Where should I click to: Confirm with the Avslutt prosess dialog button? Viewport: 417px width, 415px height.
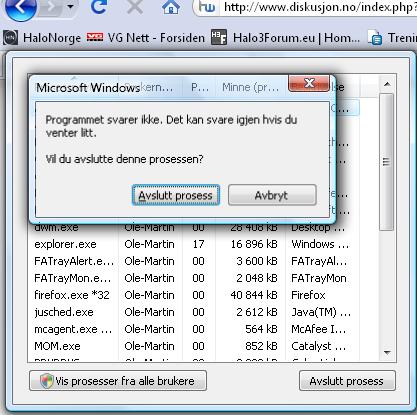tap(176, 195)
